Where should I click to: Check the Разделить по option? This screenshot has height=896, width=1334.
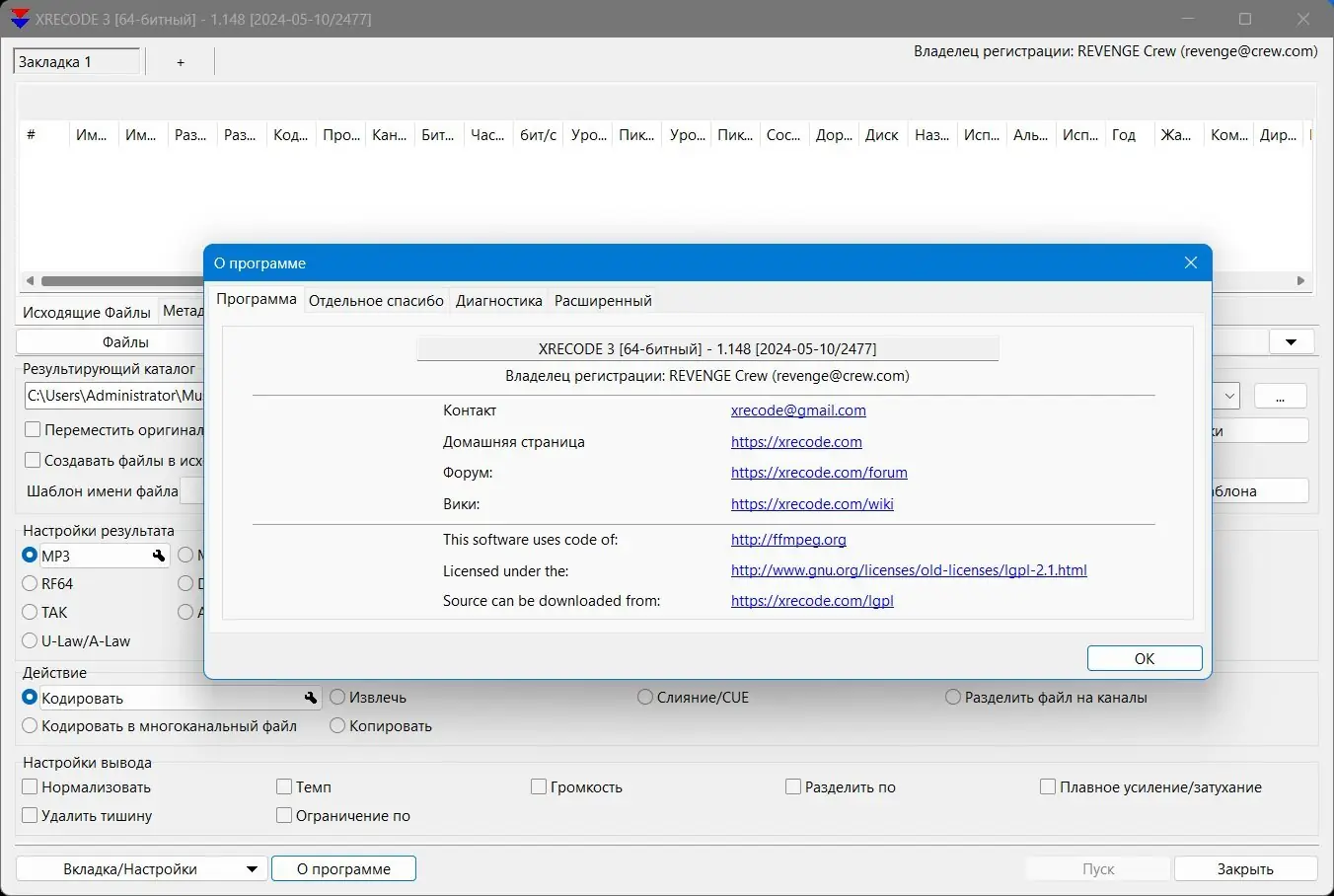click(x=793, y=787)
